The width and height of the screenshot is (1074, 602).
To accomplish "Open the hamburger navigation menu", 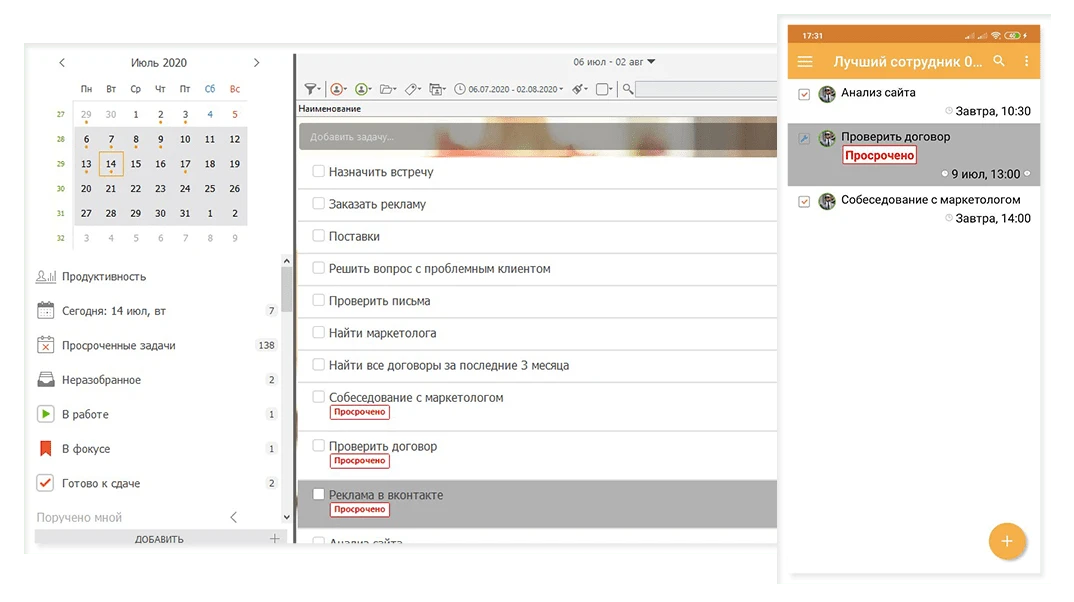I will 804,61.
